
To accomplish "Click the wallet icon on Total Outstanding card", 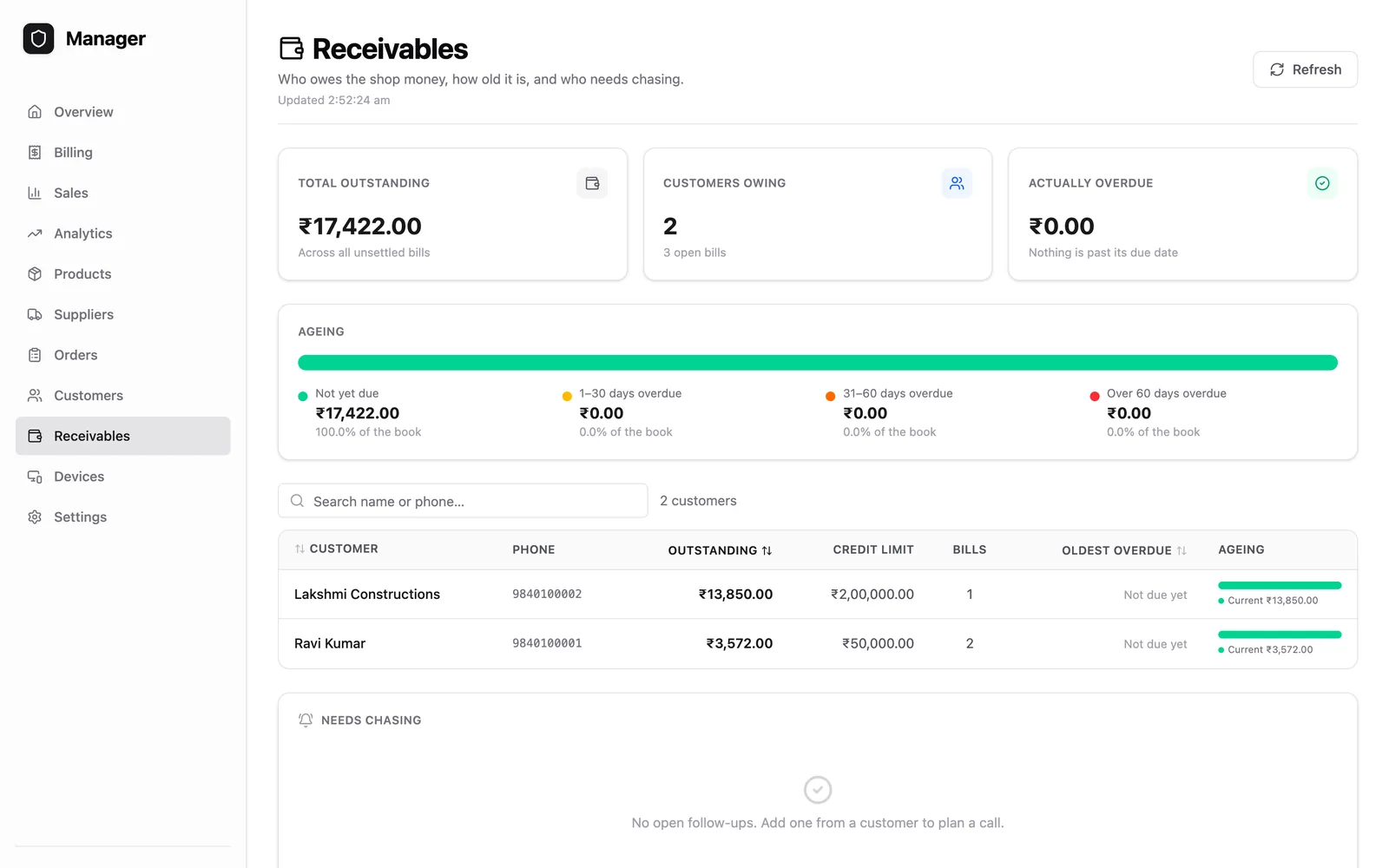I will point(592,183).
